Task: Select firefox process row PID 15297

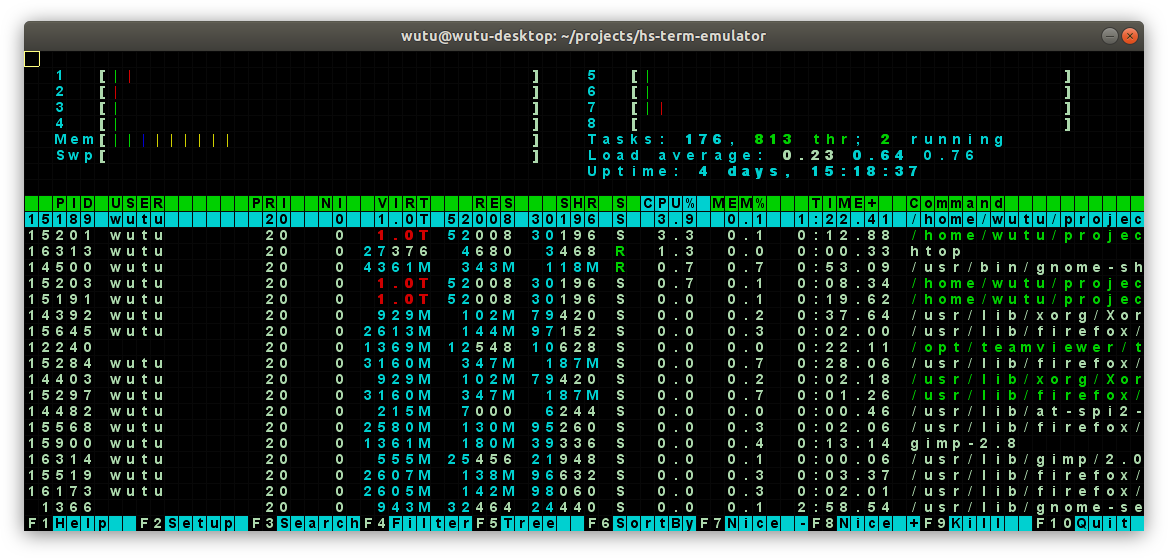Action: [x=585, y=395]
